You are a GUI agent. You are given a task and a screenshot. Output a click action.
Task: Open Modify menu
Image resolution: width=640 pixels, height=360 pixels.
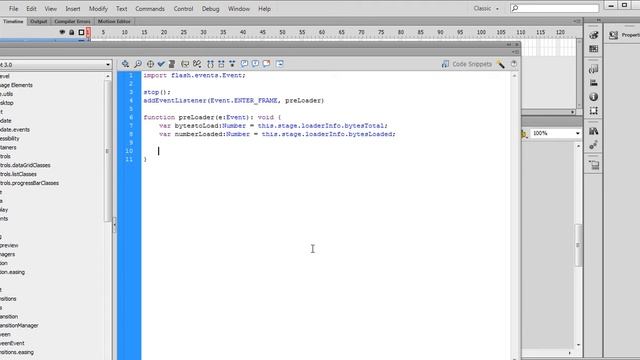[98, 9]
